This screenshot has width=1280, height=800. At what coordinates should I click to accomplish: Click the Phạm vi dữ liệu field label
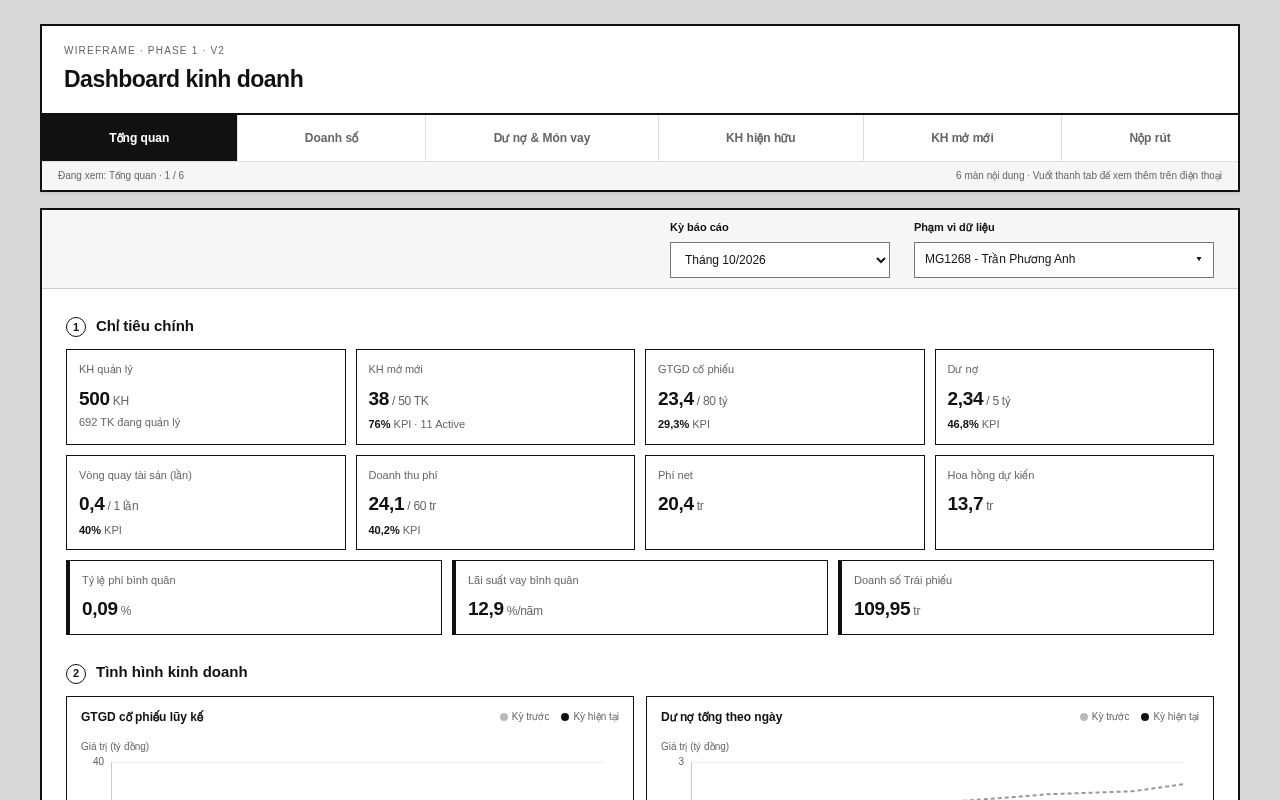[954, 227]
